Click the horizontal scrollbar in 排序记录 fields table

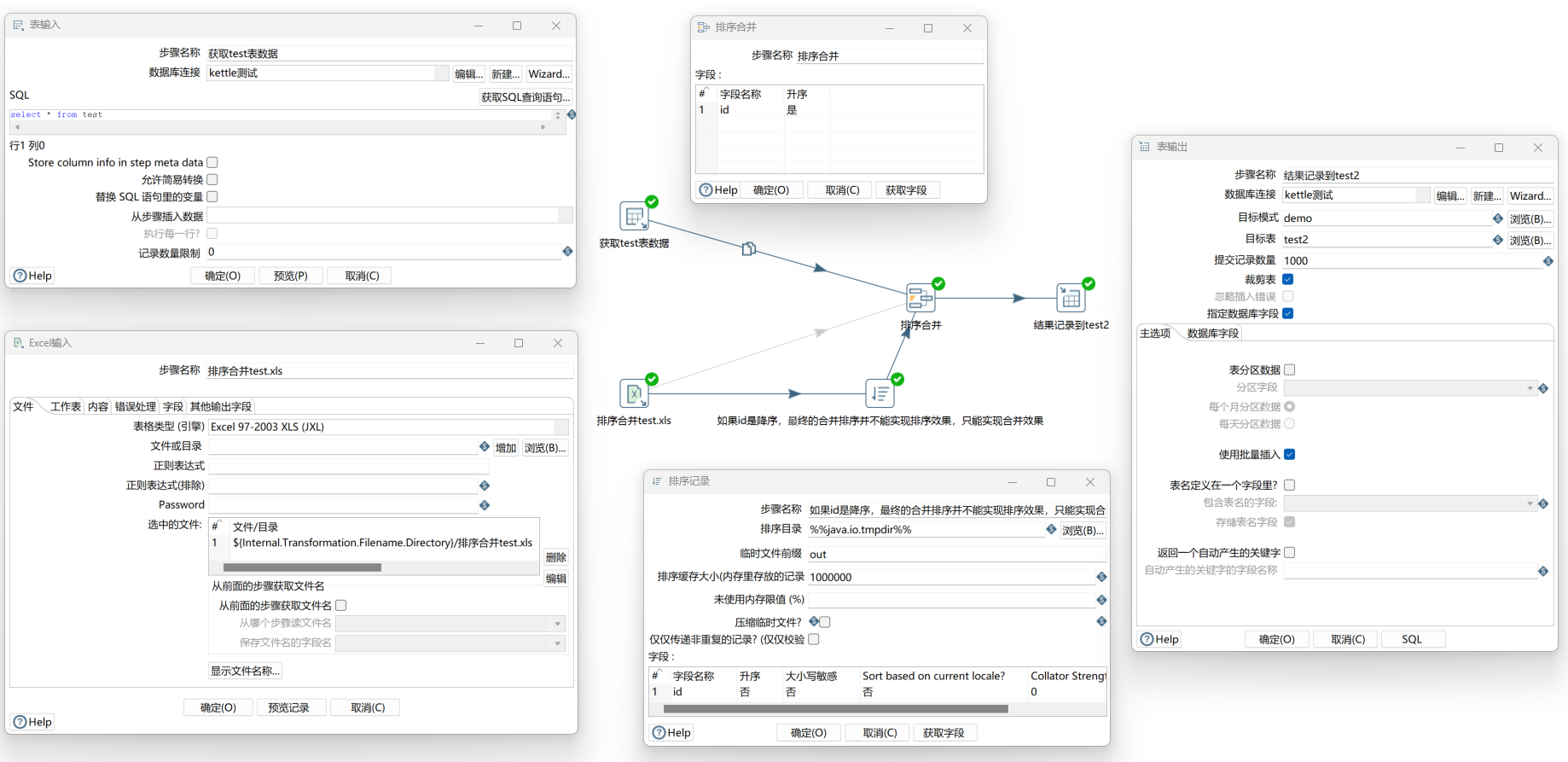pos(835,708)
